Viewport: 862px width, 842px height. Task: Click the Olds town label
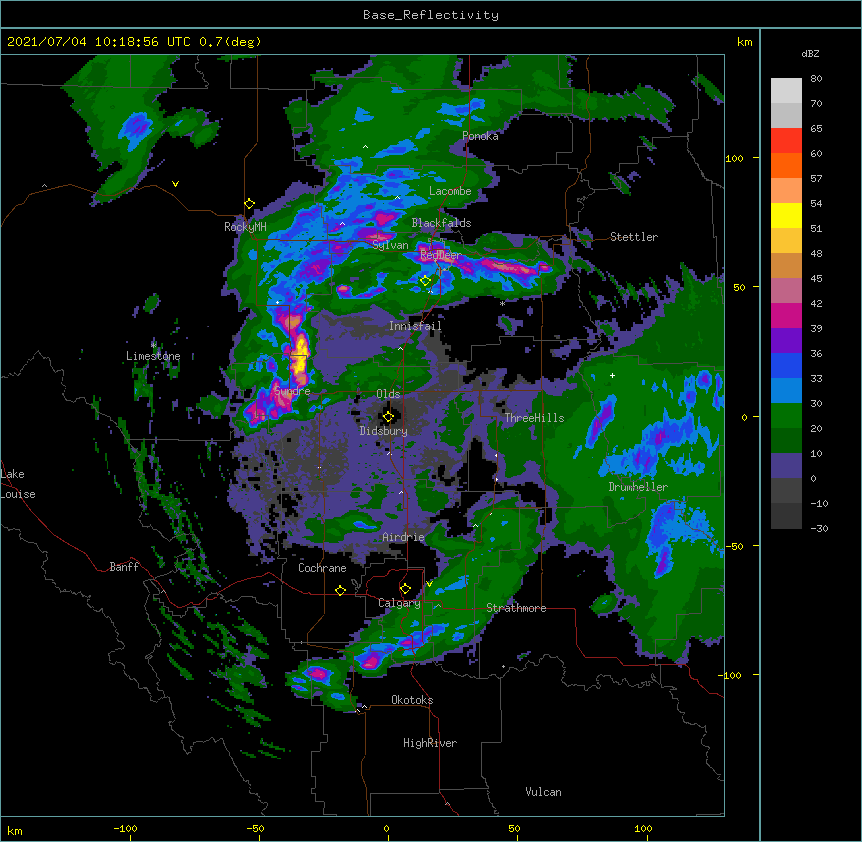tap(388, 394)
